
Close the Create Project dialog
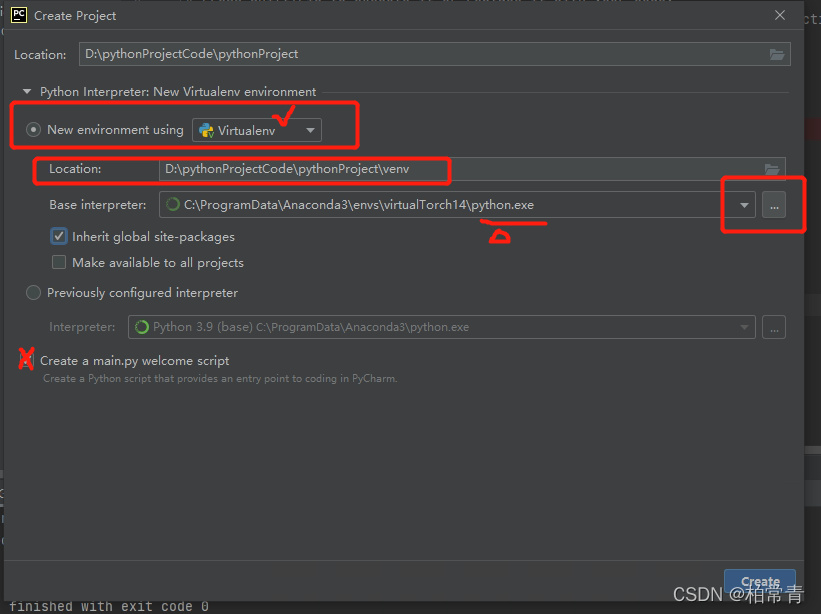pos(780,15)
